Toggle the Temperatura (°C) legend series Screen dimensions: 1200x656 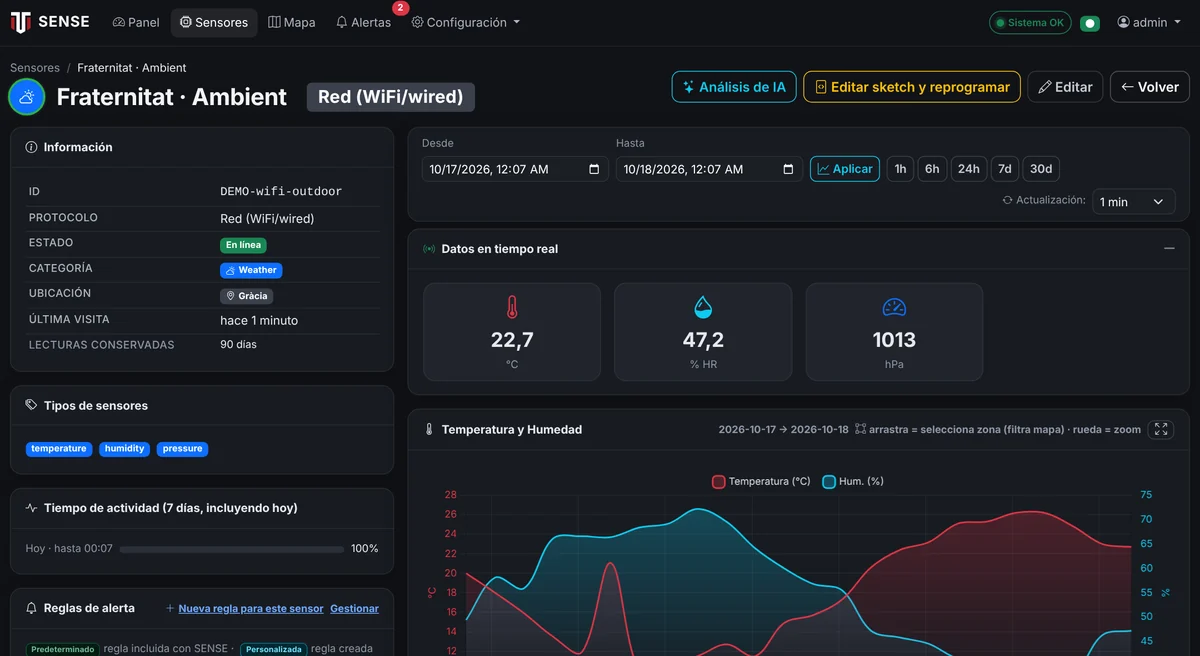tap(761, 481)
